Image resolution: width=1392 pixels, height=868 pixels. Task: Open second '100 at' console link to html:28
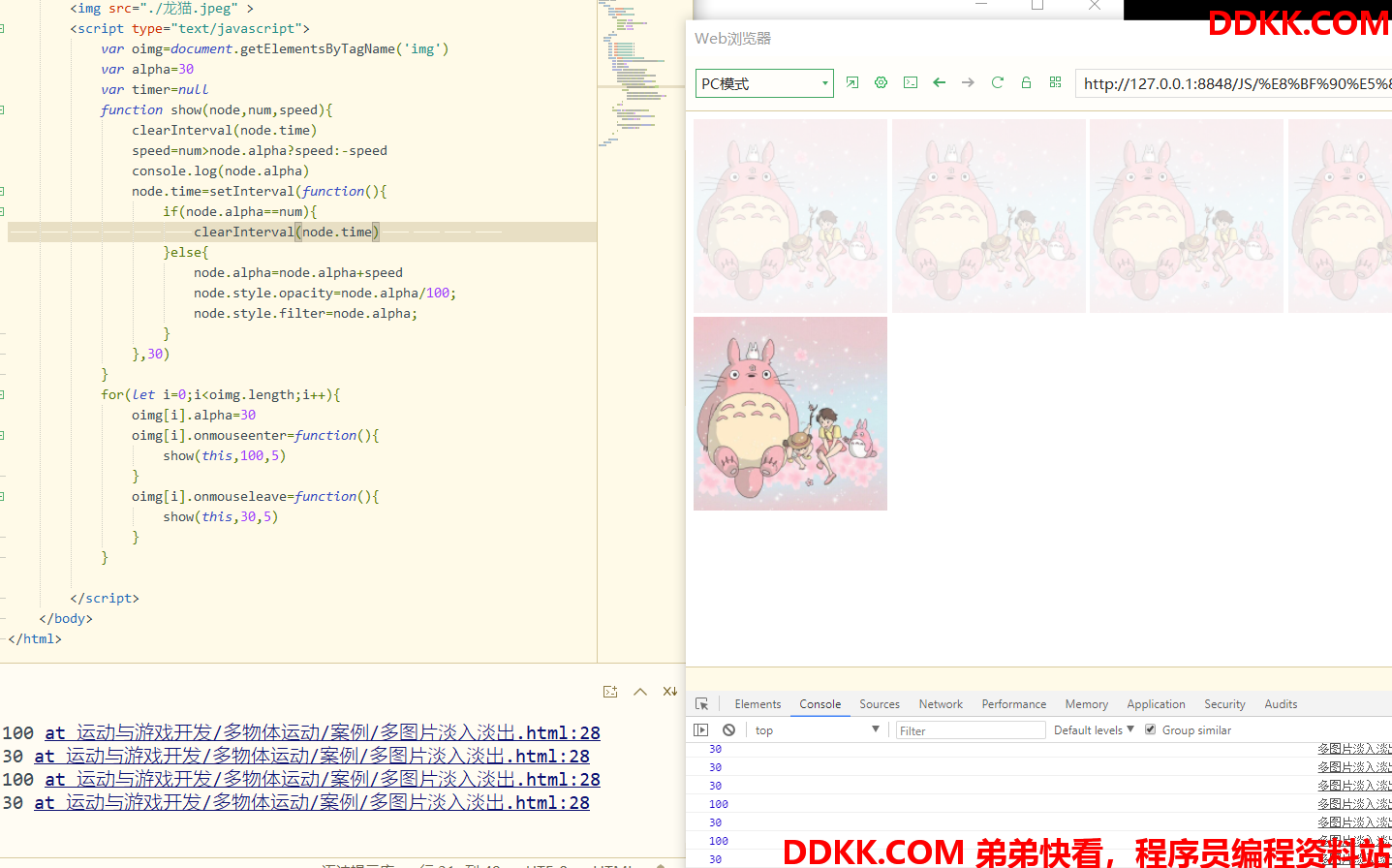click(x=323, y=780)
